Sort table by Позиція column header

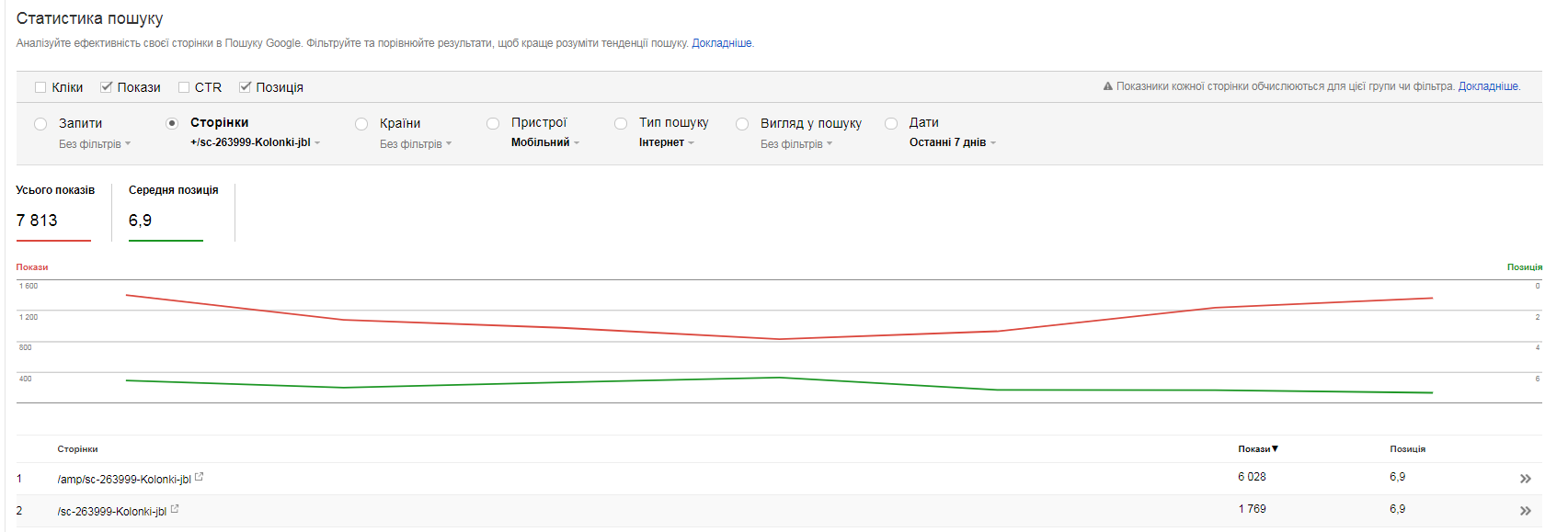coord(1407,449)
